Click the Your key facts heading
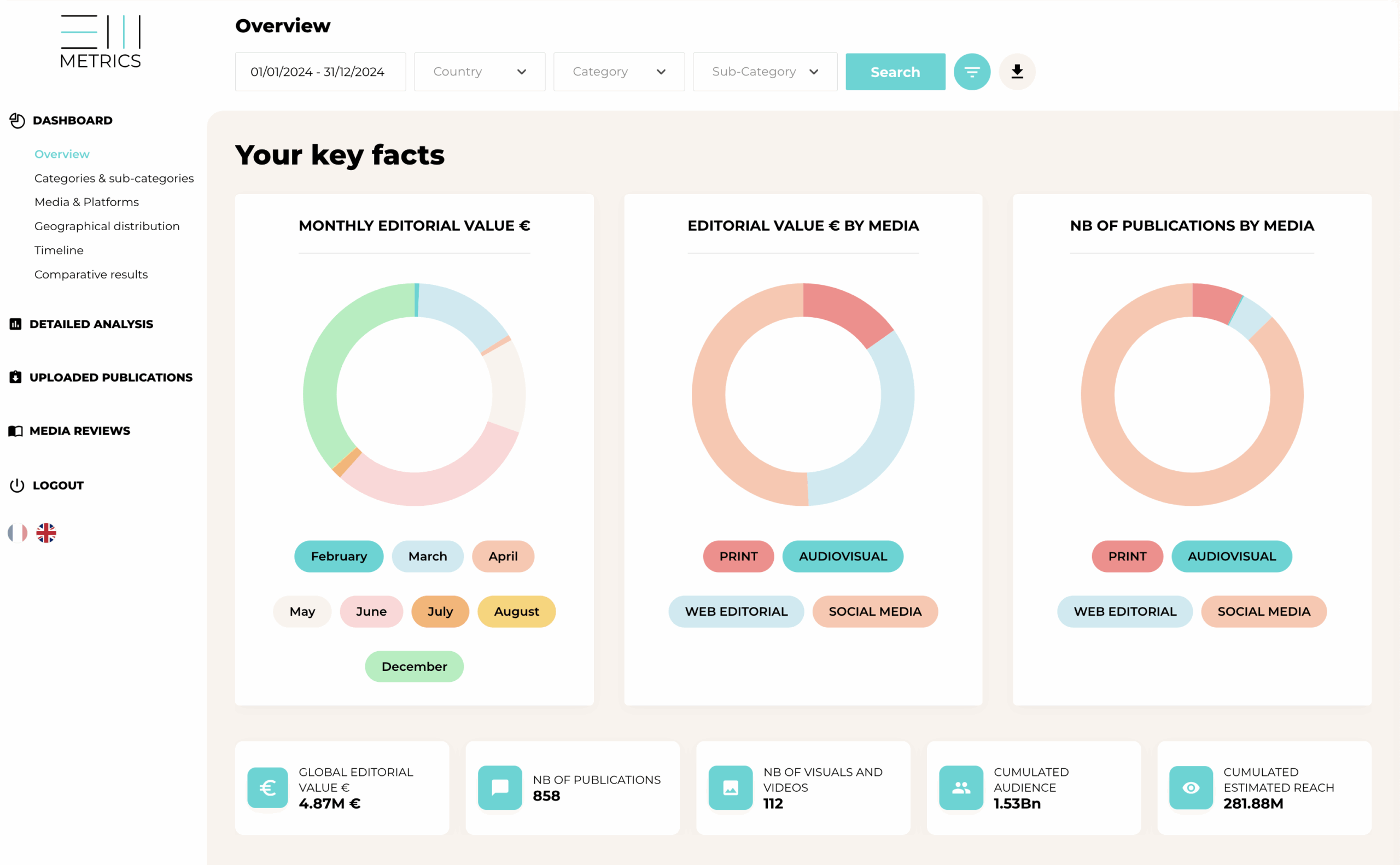The width and height of the screenshot is (1400, 865). point(340,155)
